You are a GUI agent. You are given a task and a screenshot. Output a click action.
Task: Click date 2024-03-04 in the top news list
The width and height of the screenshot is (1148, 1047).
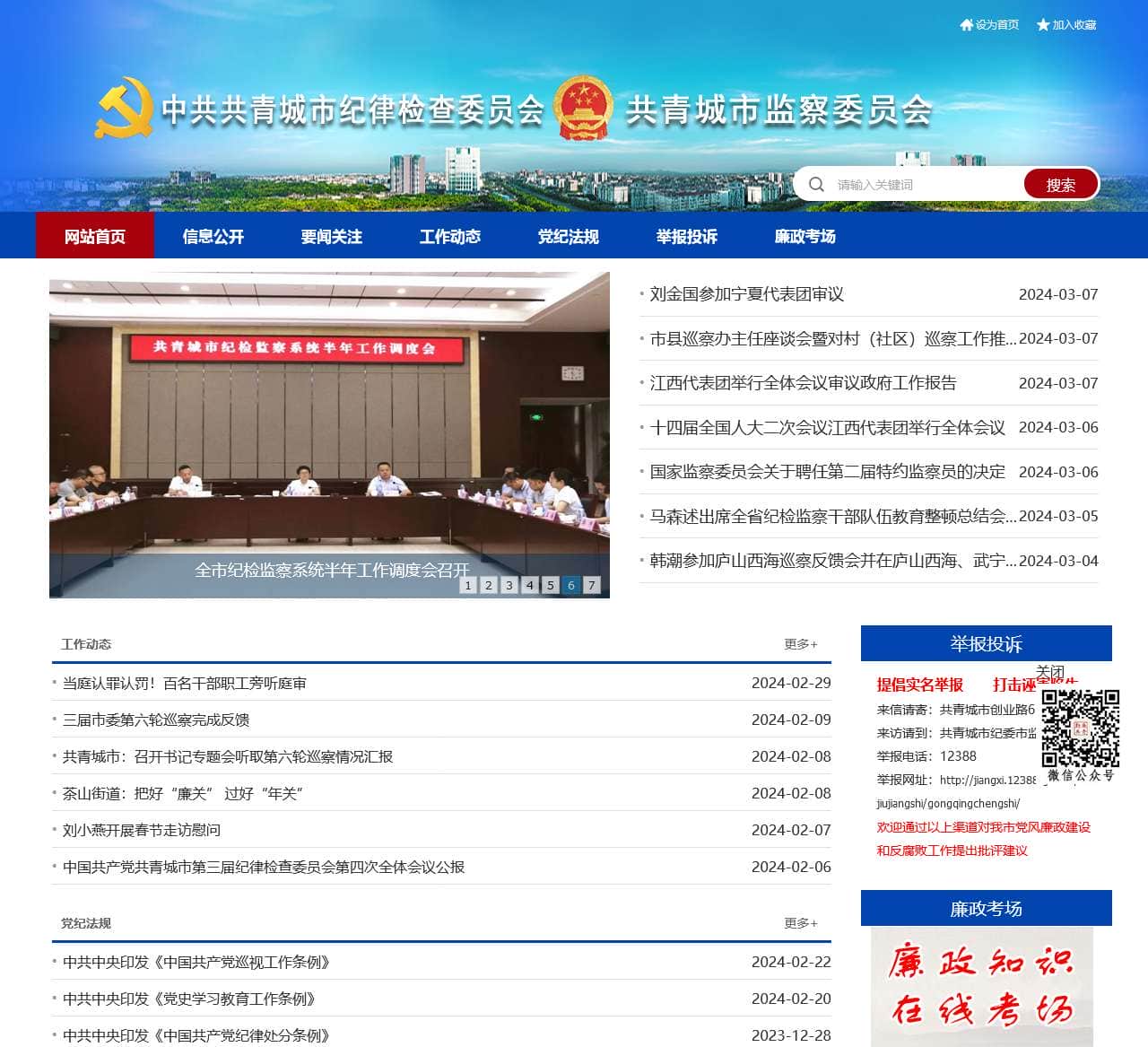coord(1058,561)
